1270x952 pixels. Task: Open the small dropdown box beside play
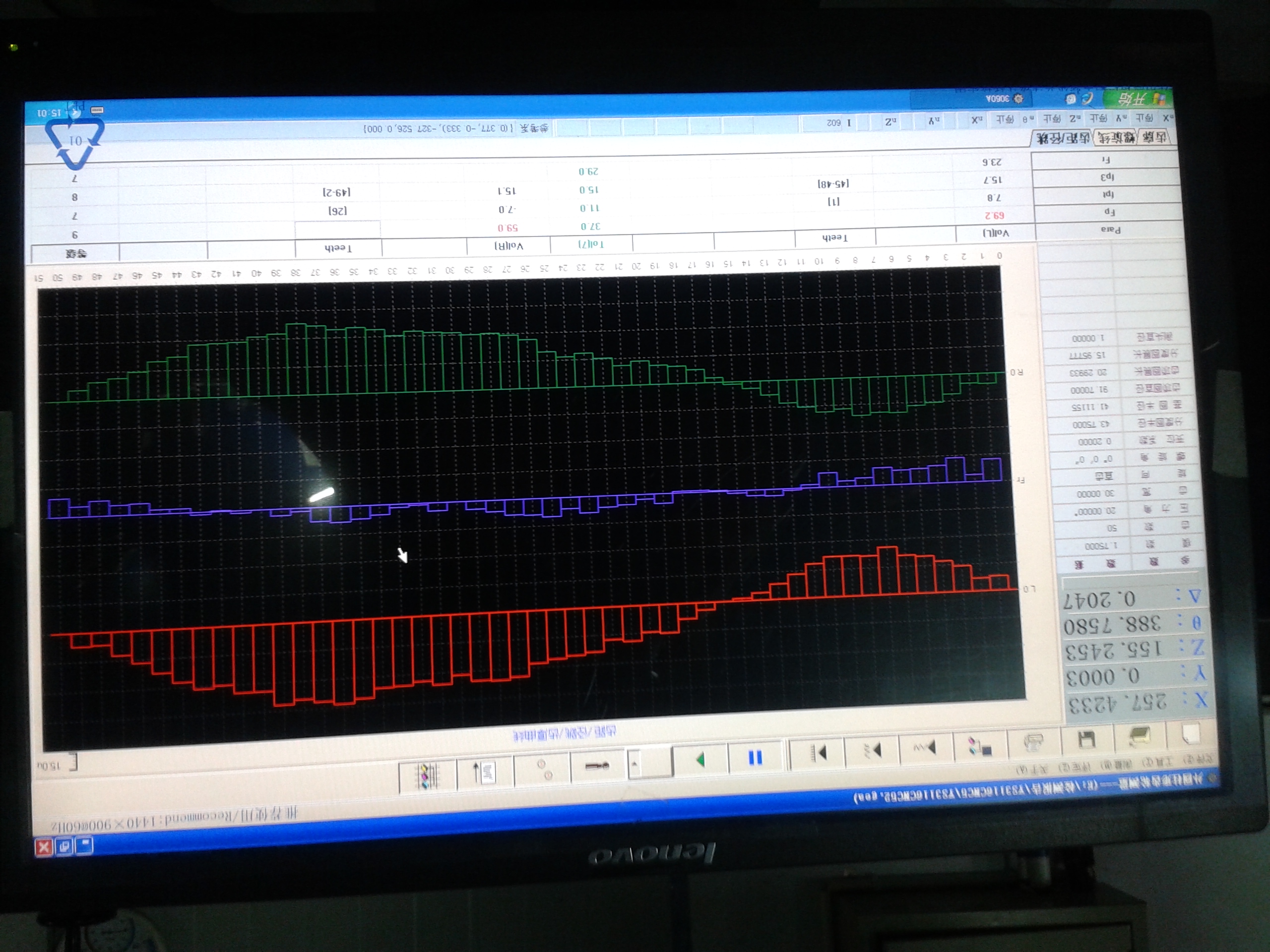click(649, 763)
